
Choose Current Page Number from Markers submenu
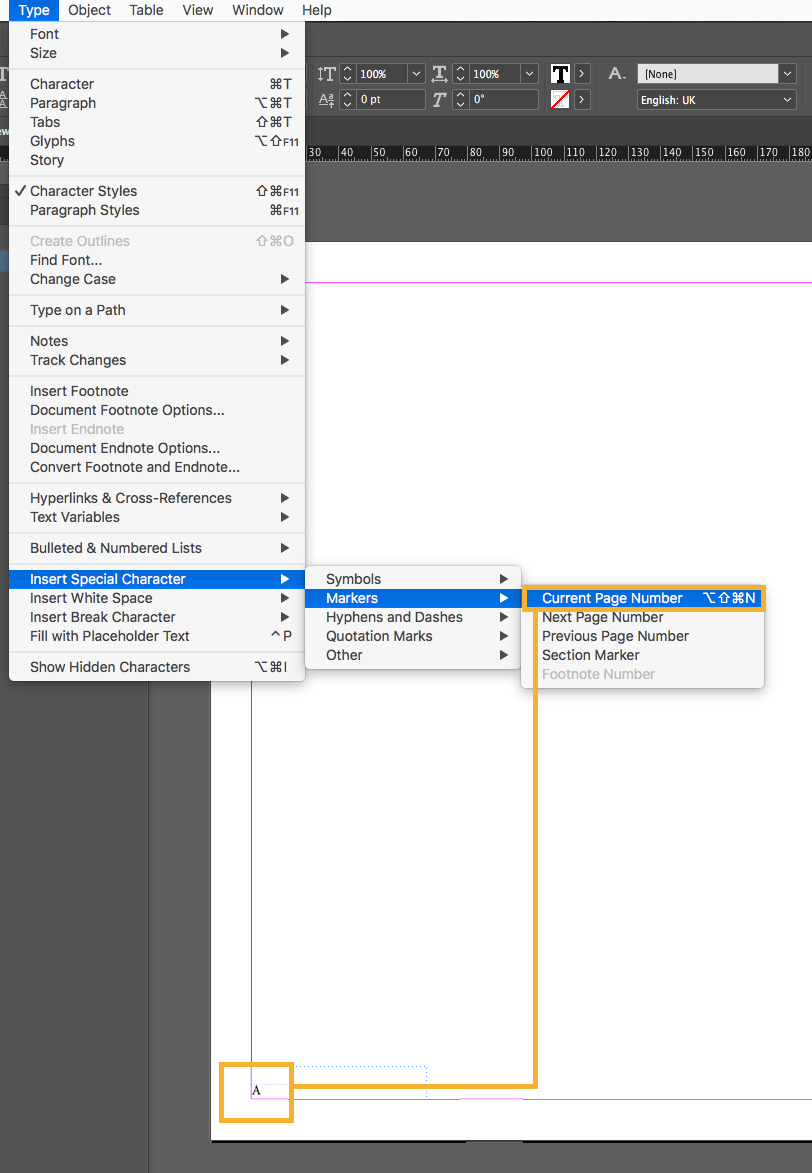click(x=612, y=598)
